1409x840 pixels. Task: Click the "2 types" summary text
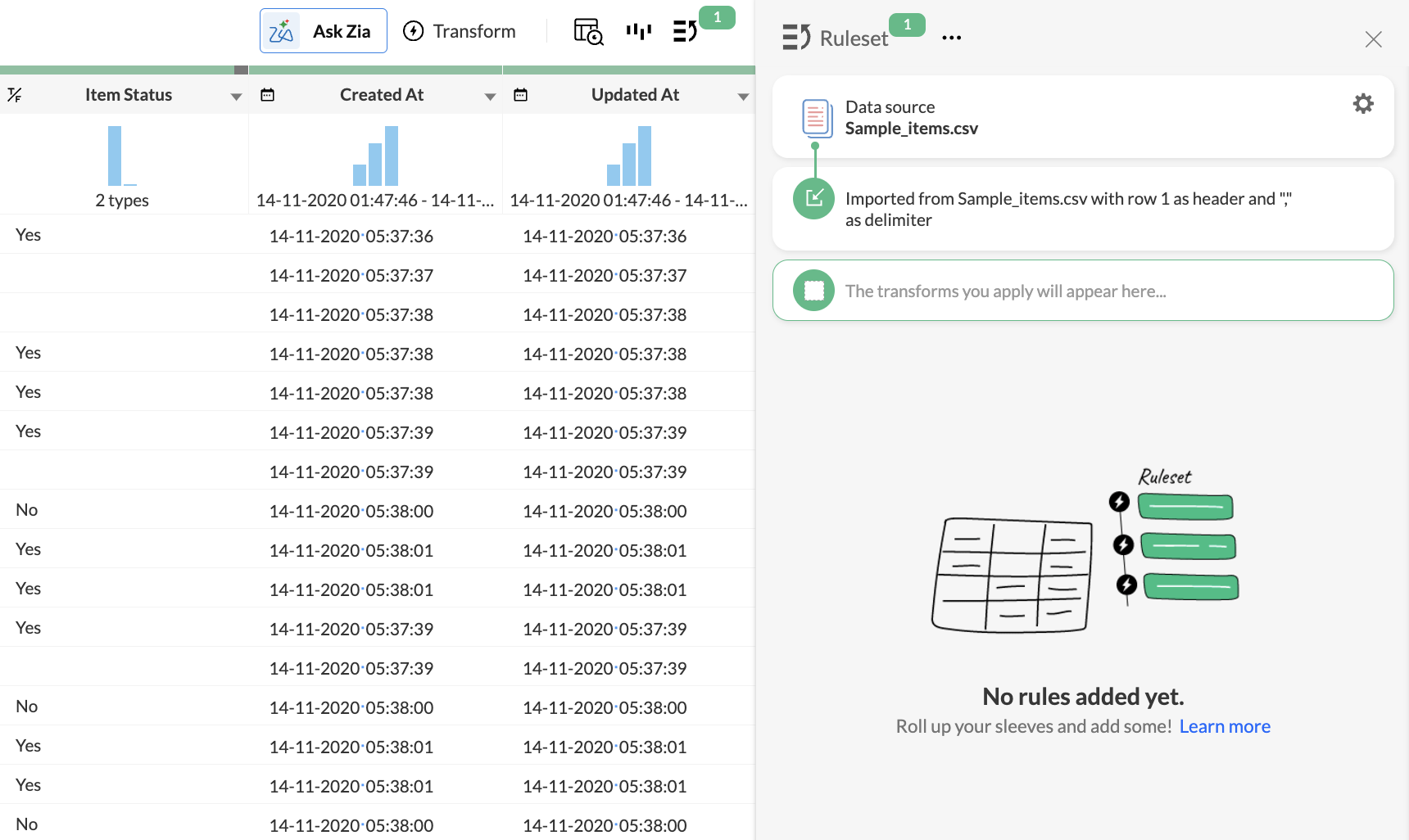[122, 201]
